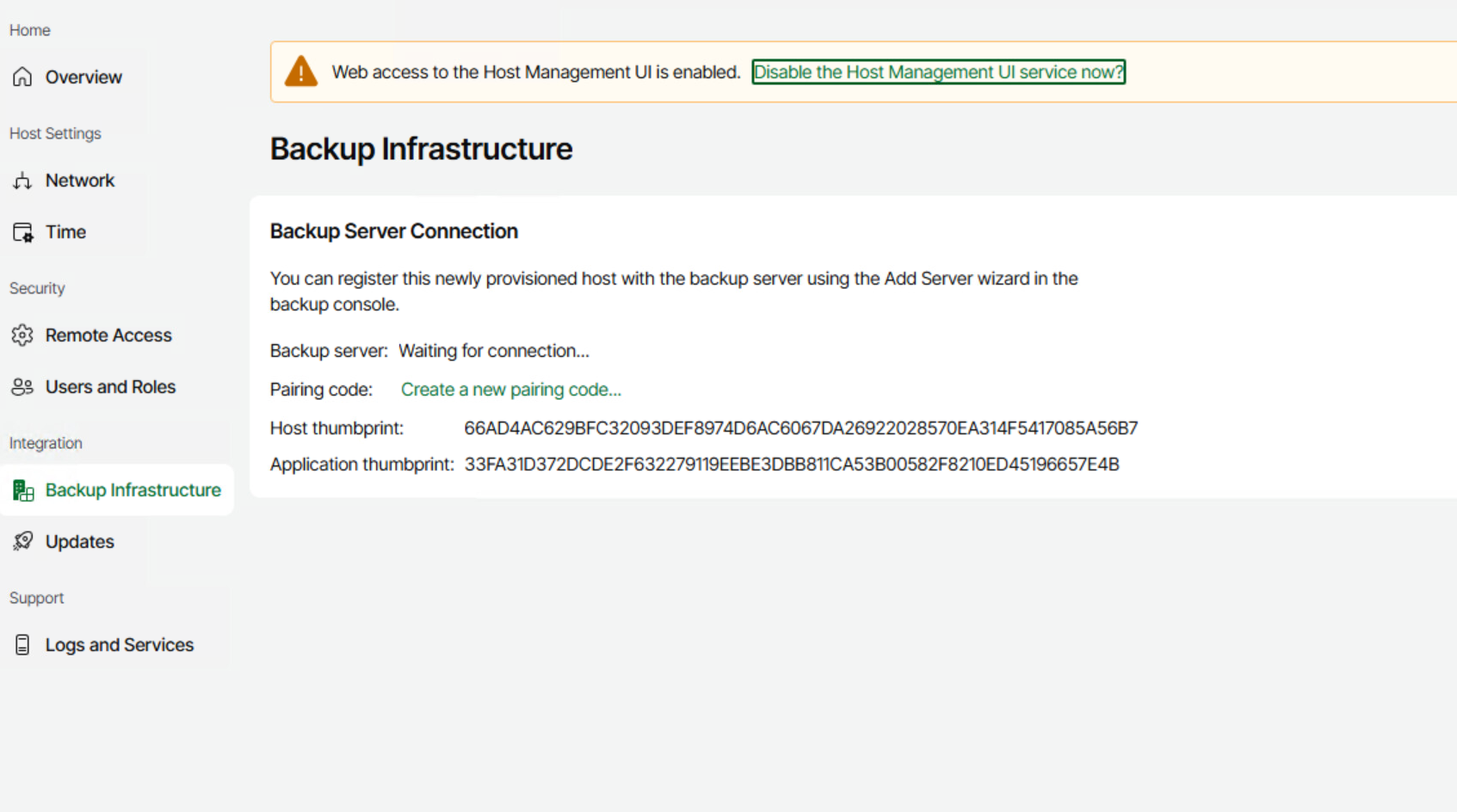Viewport: 1457px width, 812px height.
Task: Select the Updates menu label
Action: click(80, 542)
